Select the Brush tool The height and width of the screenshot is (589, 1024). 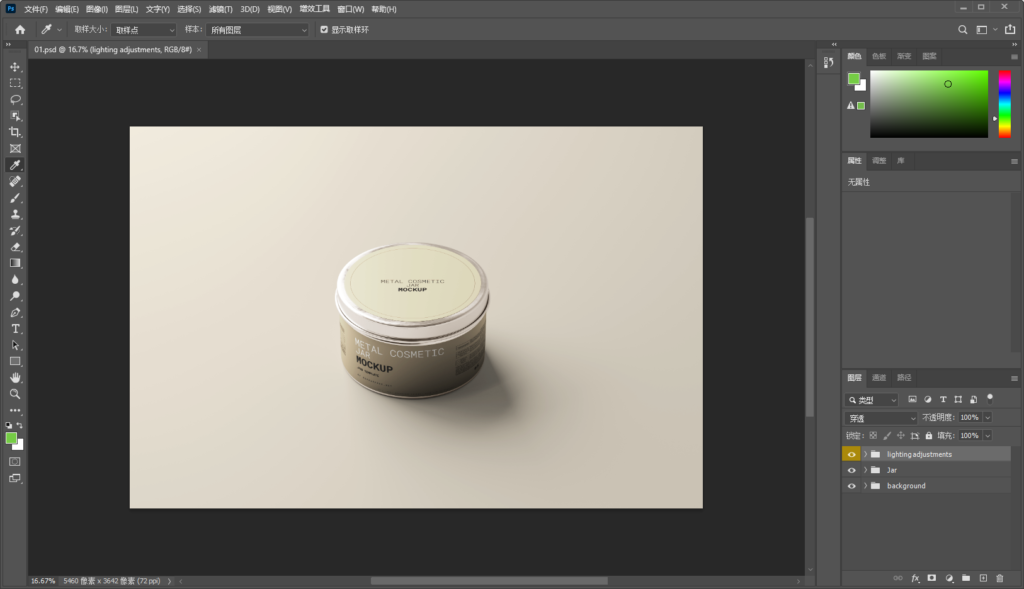click(x=15, y=198)
